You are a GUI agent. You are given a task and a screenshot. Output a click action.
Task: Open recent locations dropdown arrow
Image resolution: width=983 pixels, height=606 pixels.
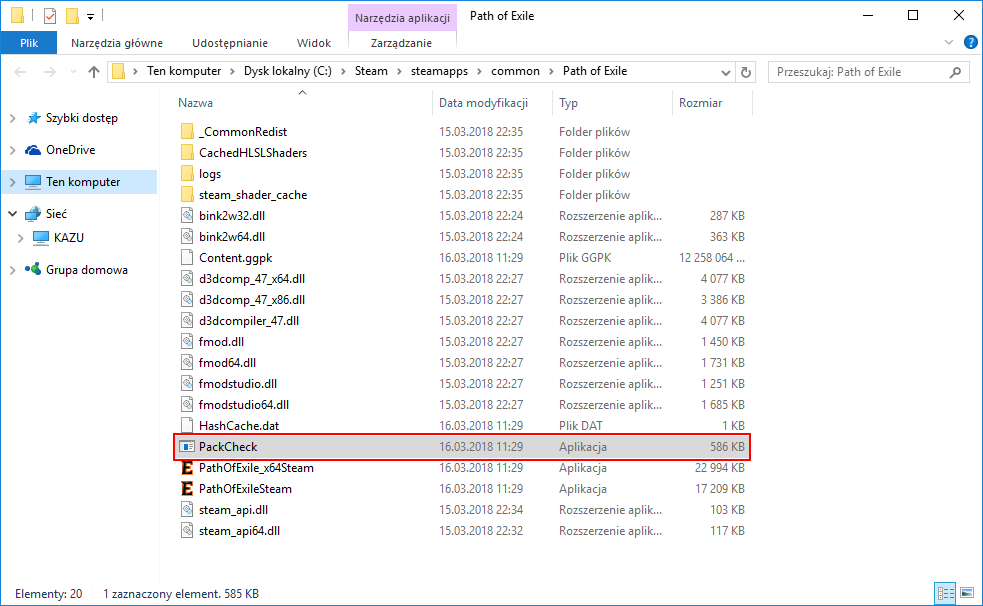click(x=73, y=72)
